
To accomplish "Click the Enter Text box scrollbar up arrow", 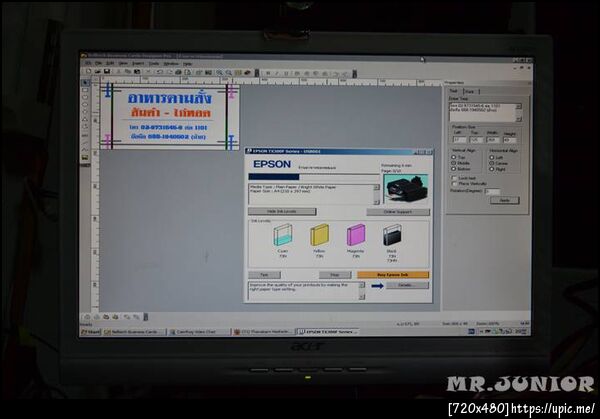I will pos(518,106).
